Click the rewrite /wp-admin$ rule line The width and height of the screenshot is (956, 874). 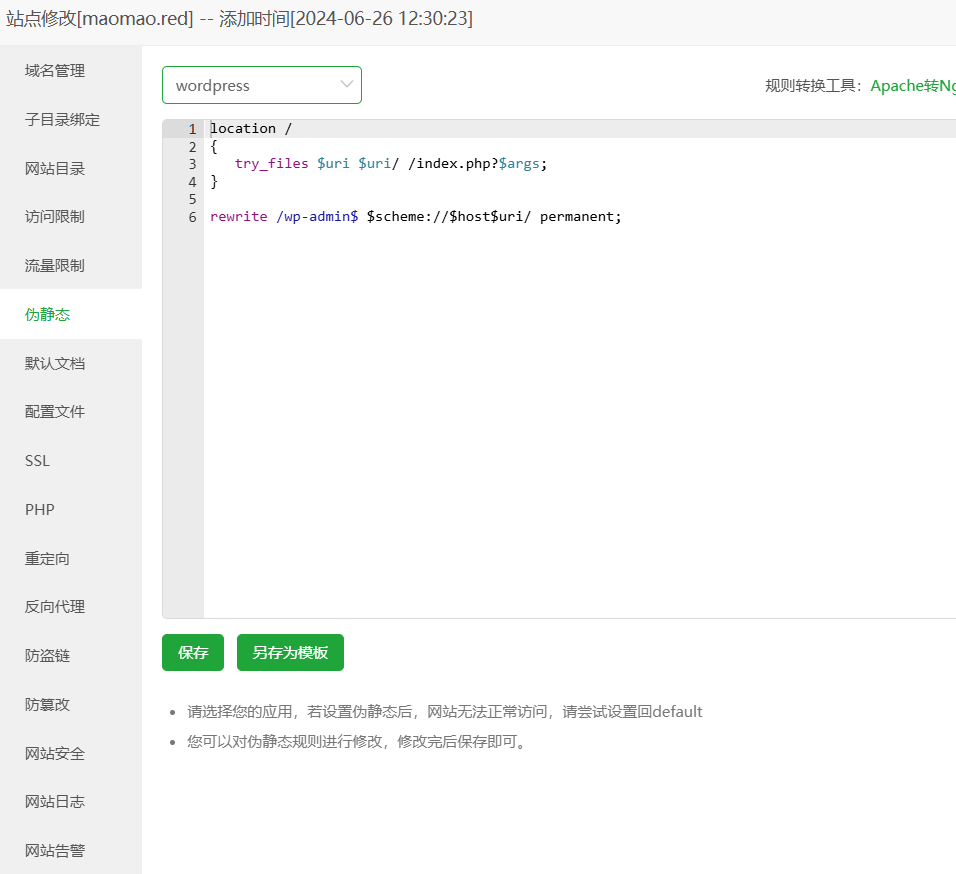(x=416, y=217)
